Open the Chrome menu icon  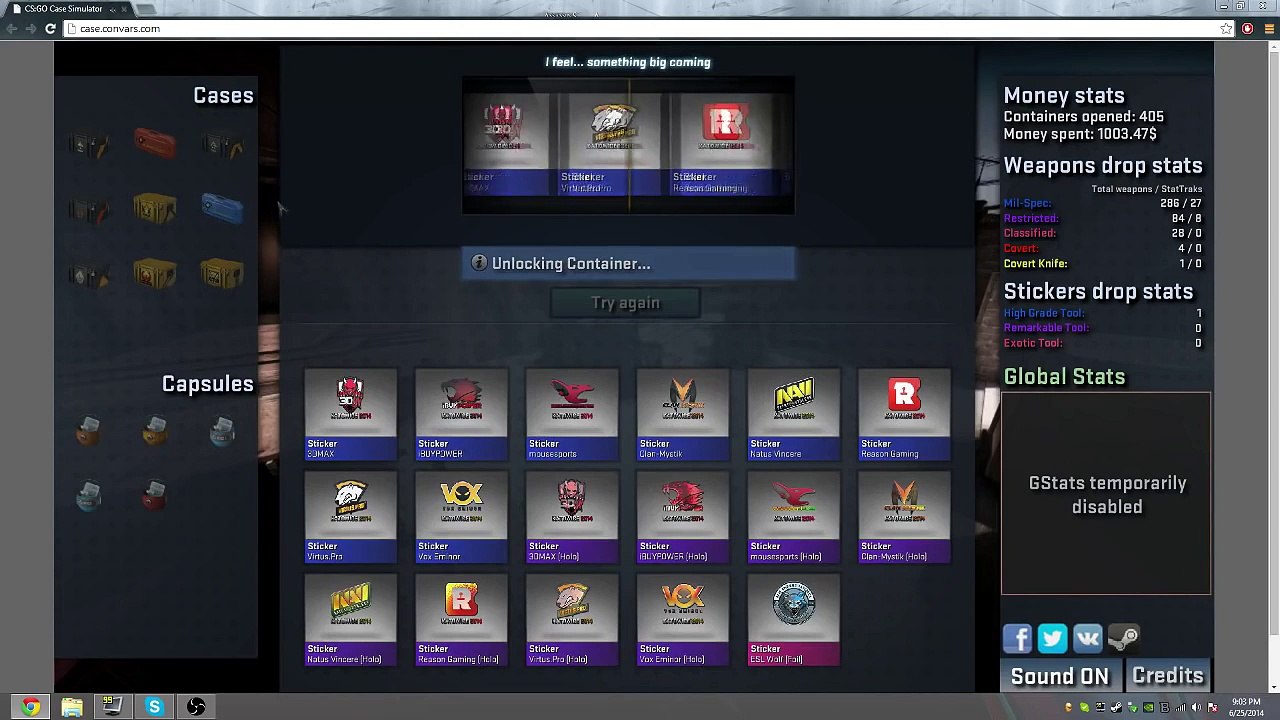pos(1270,29)
